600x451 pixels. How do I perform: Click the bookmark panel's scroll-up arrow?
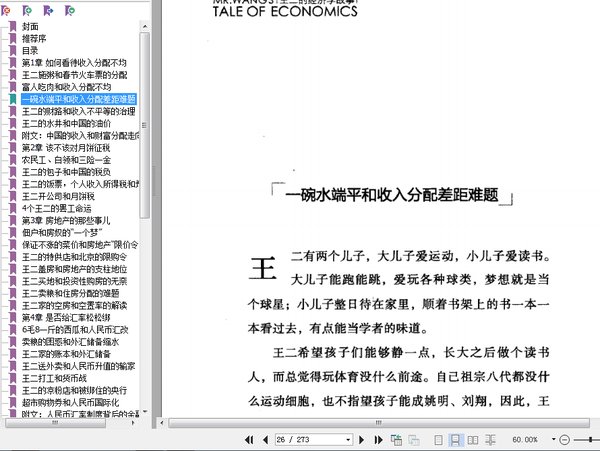click(x=145, y=26)
